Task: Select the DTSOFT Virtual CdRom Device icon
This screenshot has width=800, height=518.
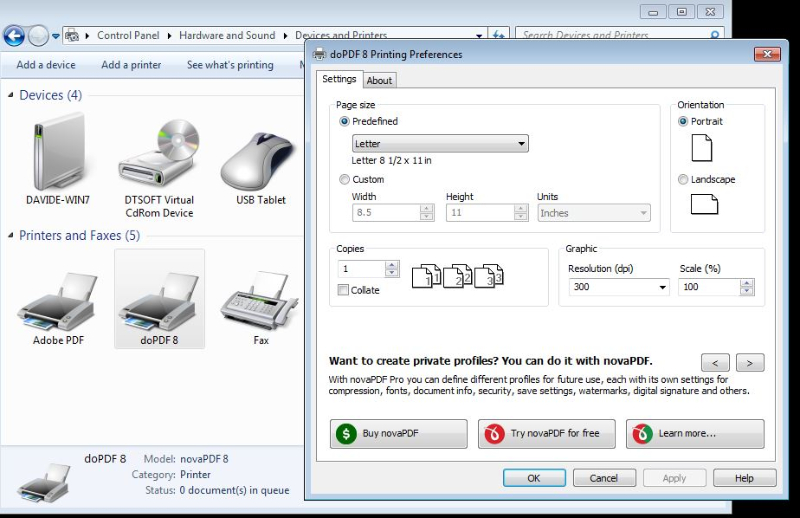Action: tap(159, 155)
